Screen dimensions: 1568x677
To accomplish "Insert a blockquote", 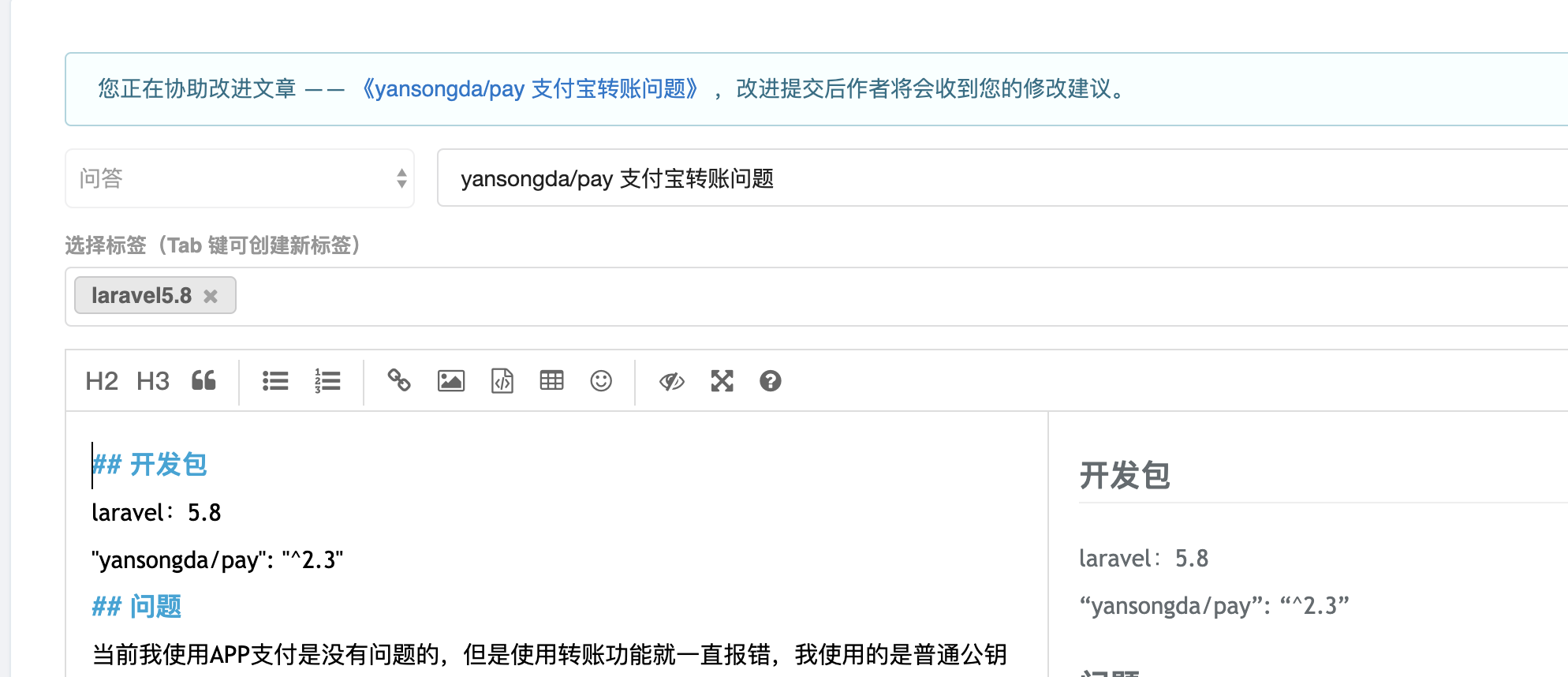I will pos(203,381).
